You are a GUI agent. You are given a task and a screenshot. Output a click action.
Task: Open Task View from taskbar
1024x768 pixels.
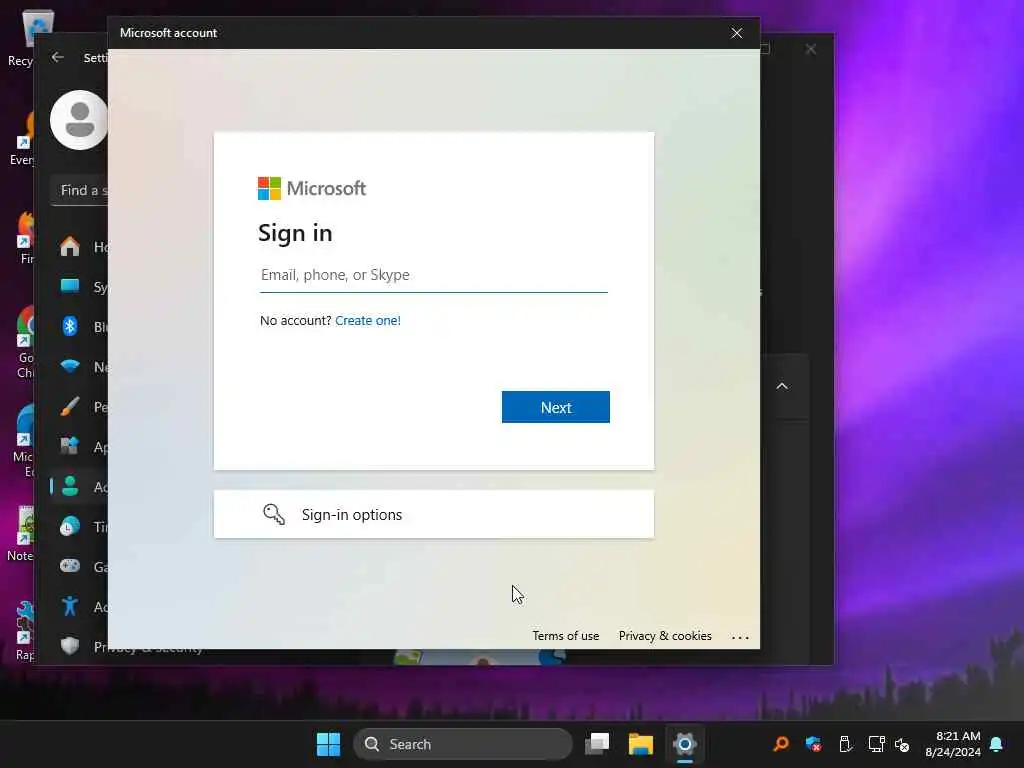point(597,744)
